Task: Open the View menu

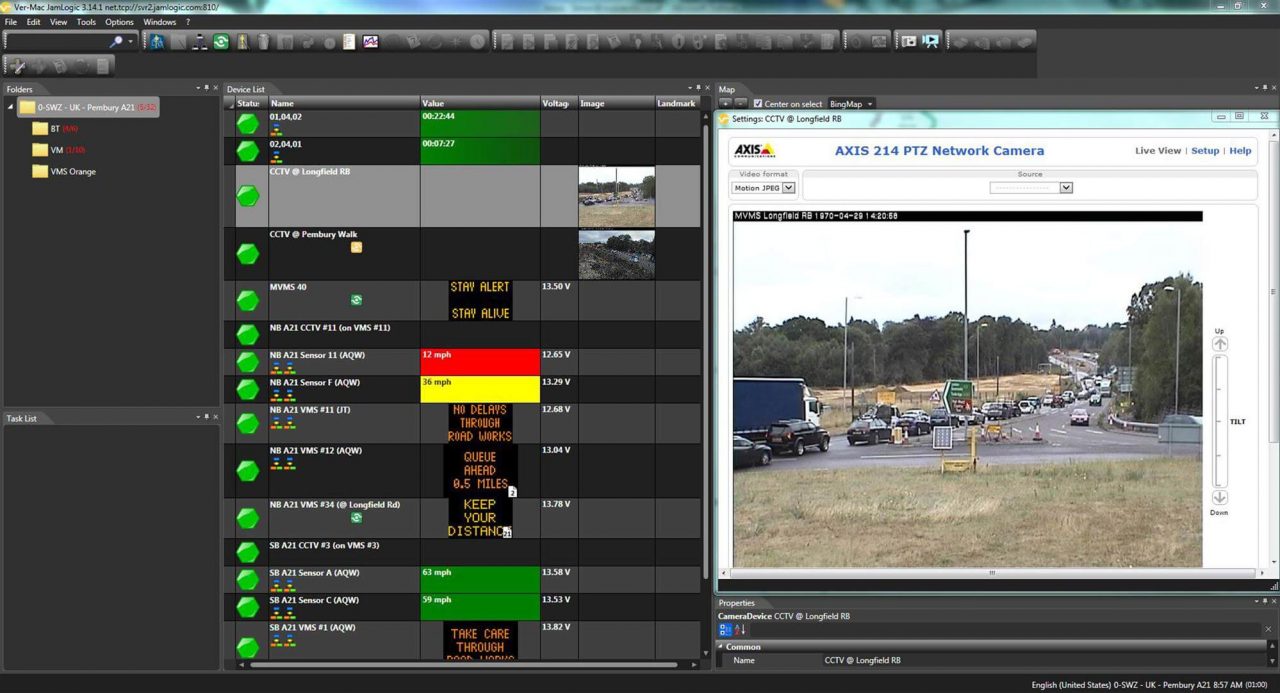Action: (59, 22)
